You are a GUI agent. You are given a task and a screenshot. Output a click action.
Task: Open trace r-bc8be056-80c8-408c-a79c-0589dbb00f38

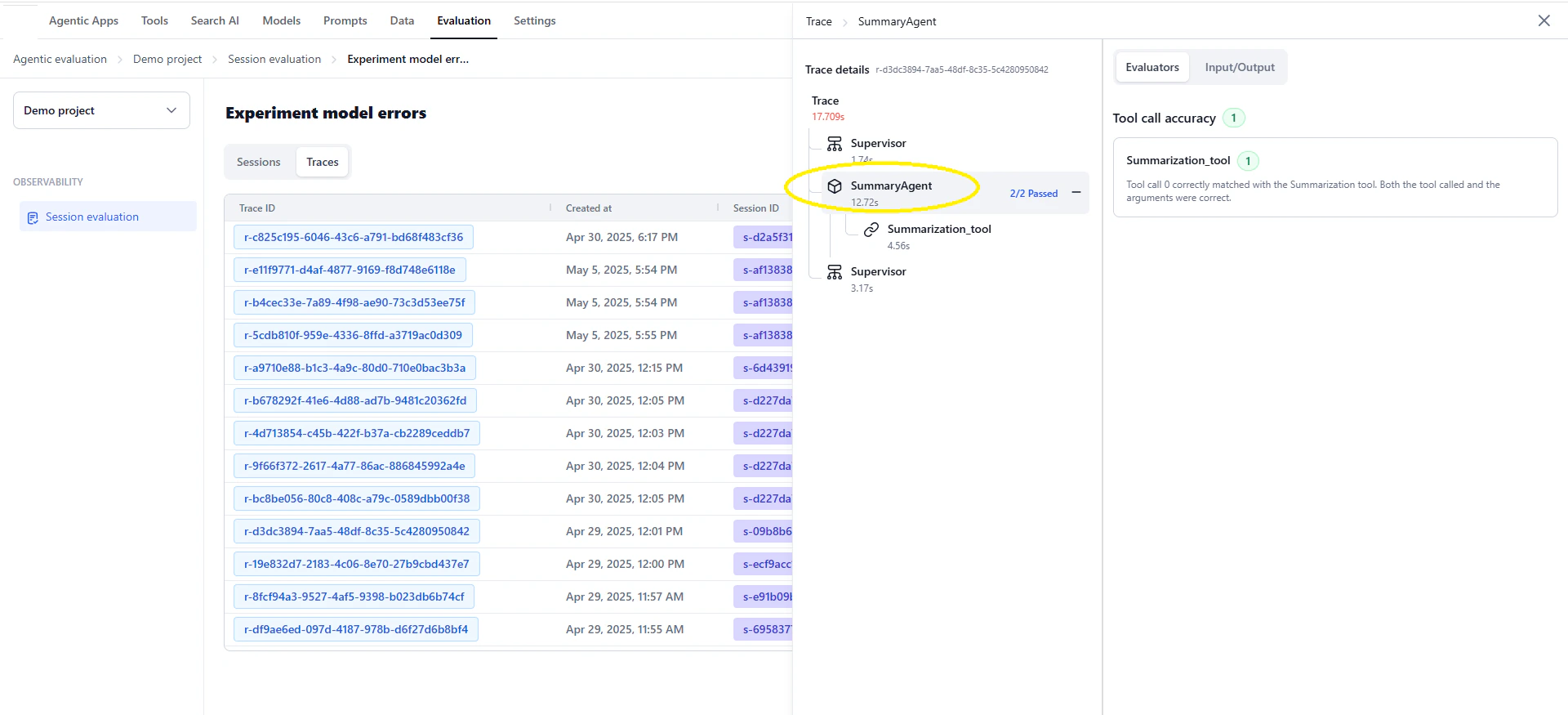[357, 498]
